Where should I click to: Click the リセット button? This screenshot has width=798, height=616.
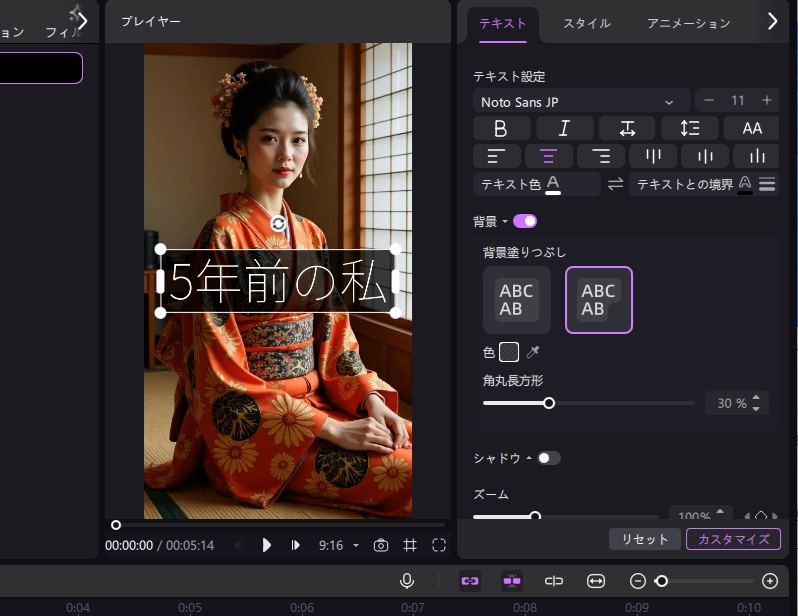(645, 539)
